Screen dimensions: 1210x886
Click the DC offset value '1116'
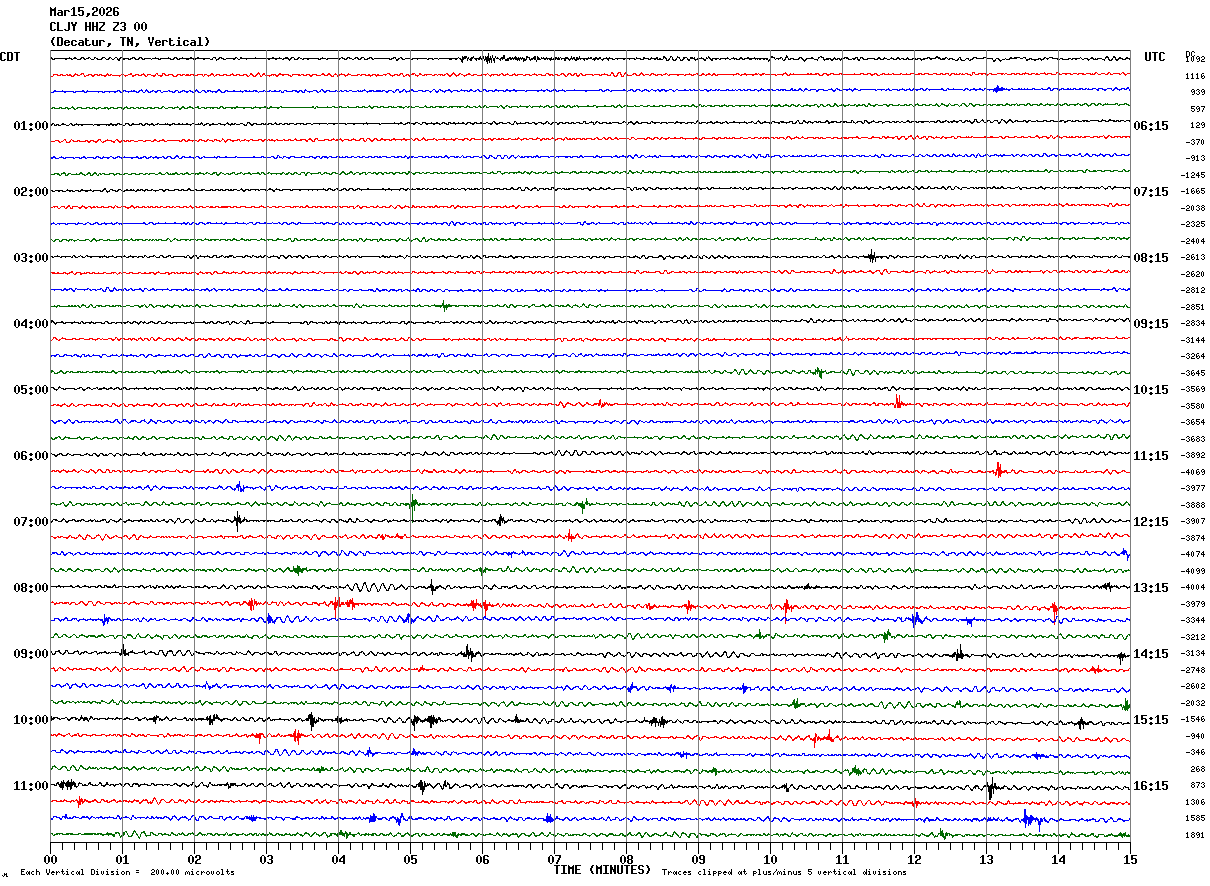click(x=1195, y=76)
